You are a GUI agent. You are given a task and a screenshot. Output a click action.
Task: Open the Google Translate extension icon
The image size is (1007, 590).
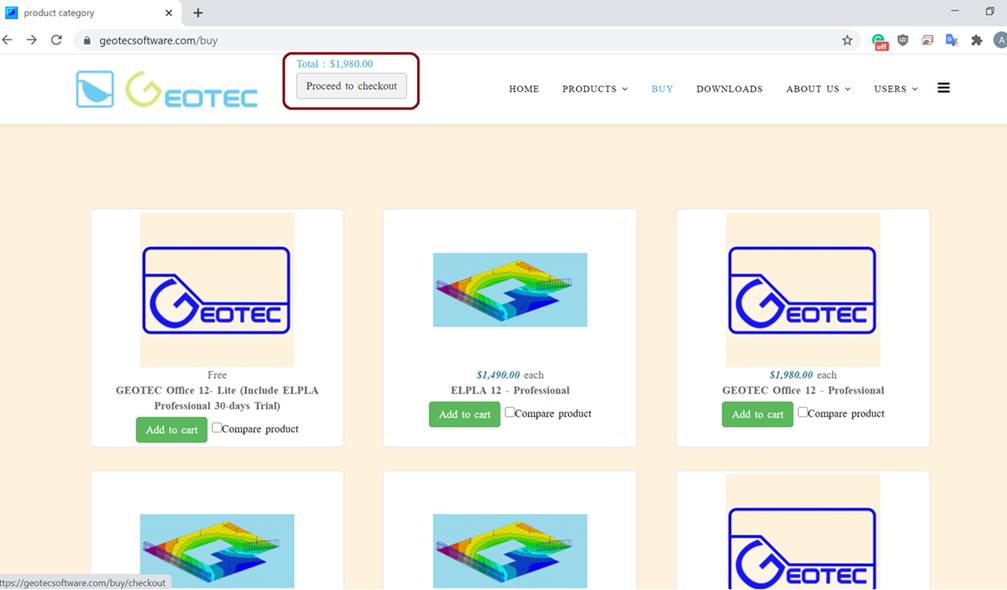pos(952,40)
